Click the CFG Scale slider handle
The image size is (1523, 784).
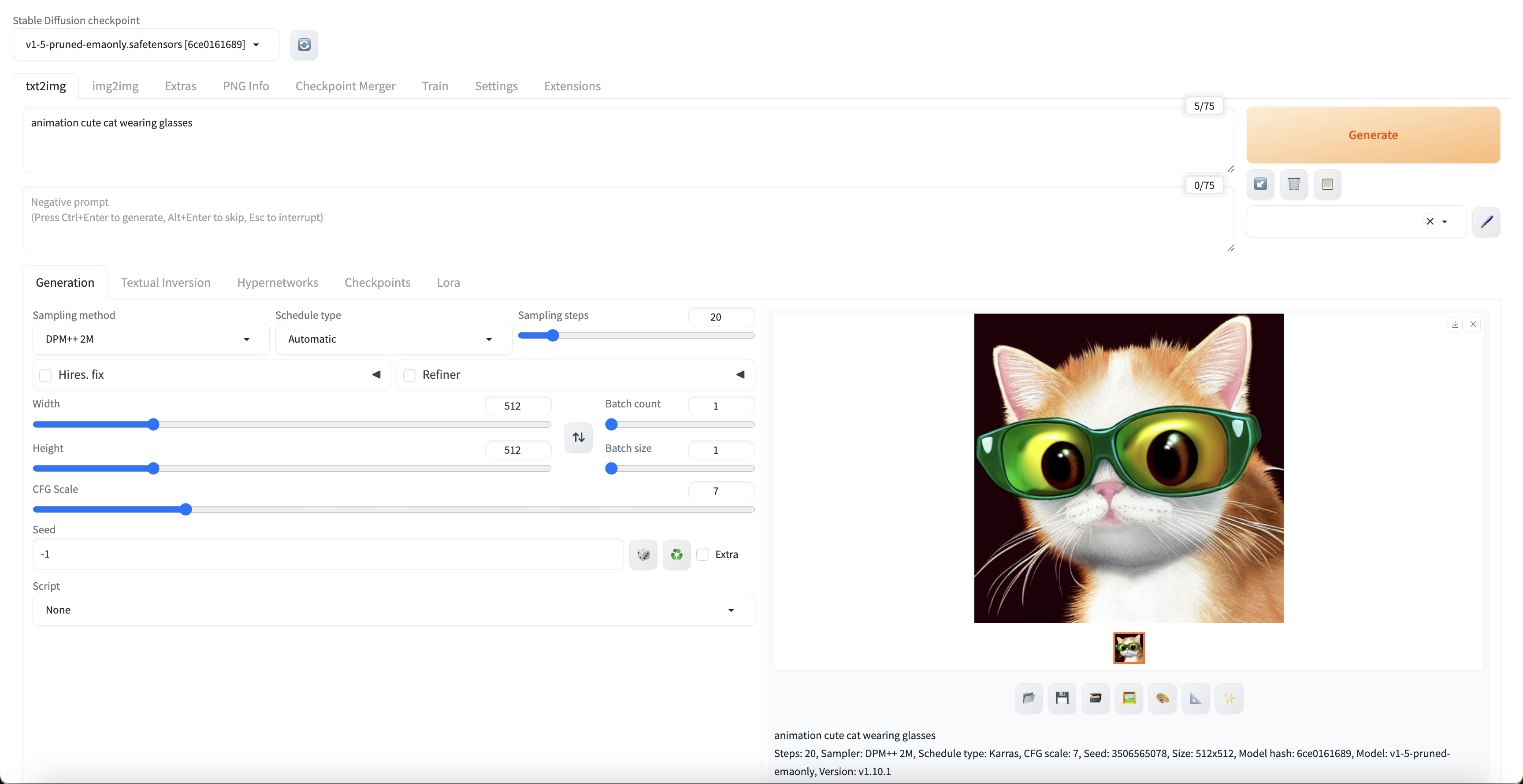click(186, 509)
